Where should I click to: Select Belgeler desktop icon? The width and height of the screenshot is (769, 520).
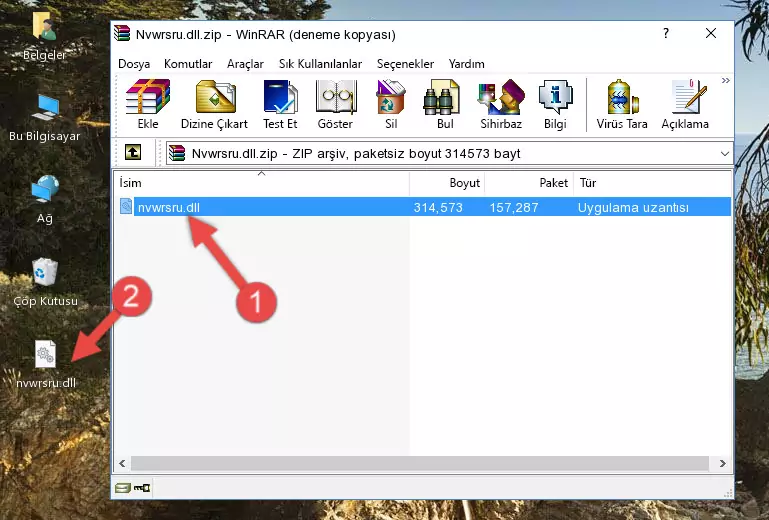pos(45,35)
